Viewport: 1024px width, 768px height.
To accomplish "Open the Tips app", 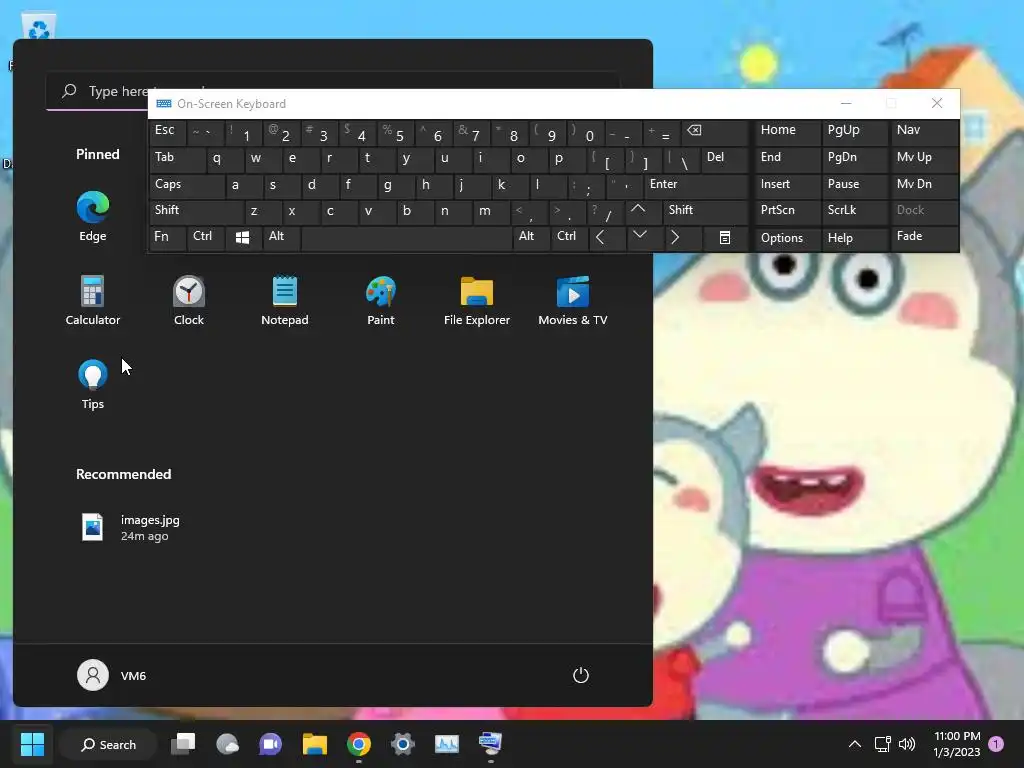I will point(93,384).
